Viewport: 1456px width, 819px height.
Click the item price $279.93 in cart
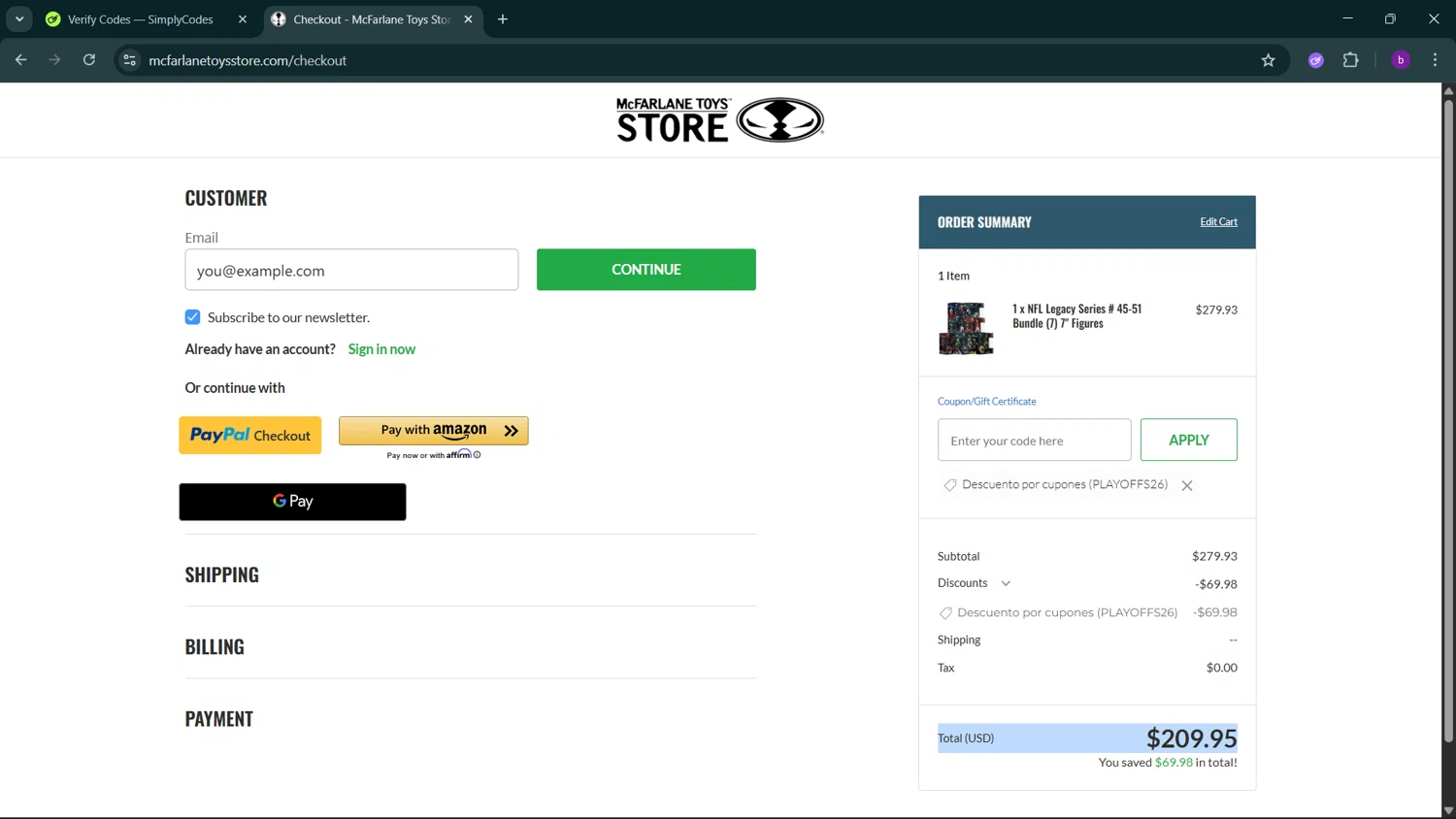[x=1216, y=311]
